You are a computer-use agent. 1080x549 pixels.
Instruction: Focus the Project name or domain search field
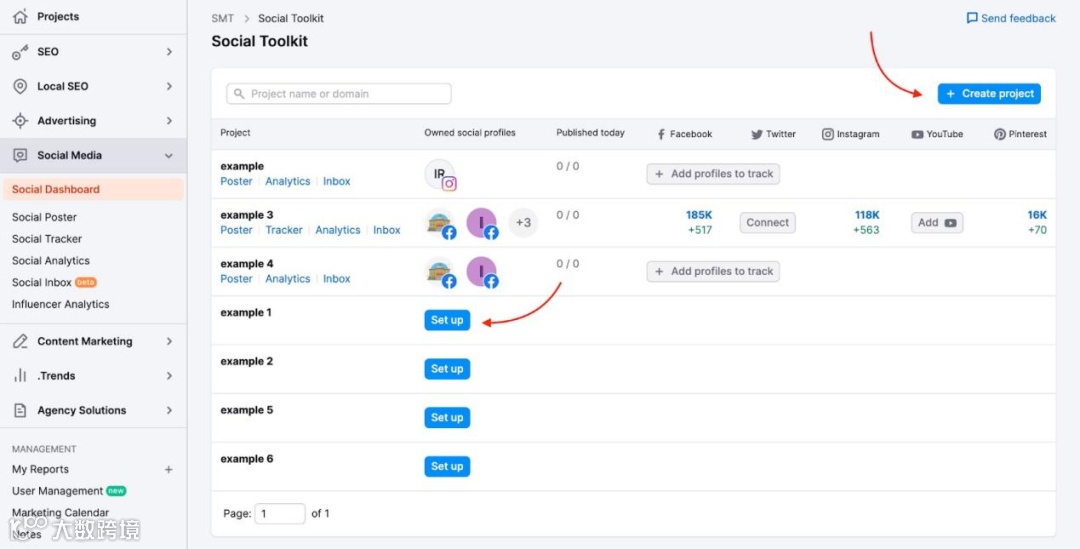click(339, 94)
